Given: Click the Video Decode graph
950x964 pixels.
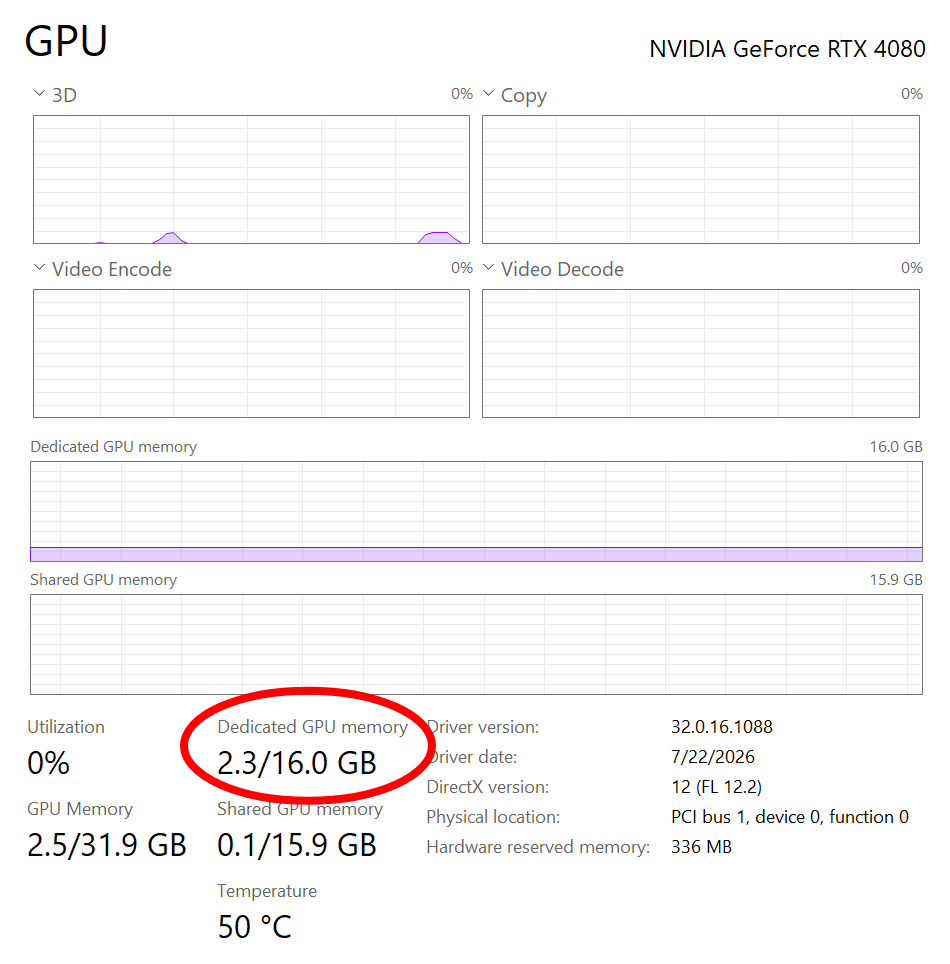Looking at the screenshot, I should (701, 354).
